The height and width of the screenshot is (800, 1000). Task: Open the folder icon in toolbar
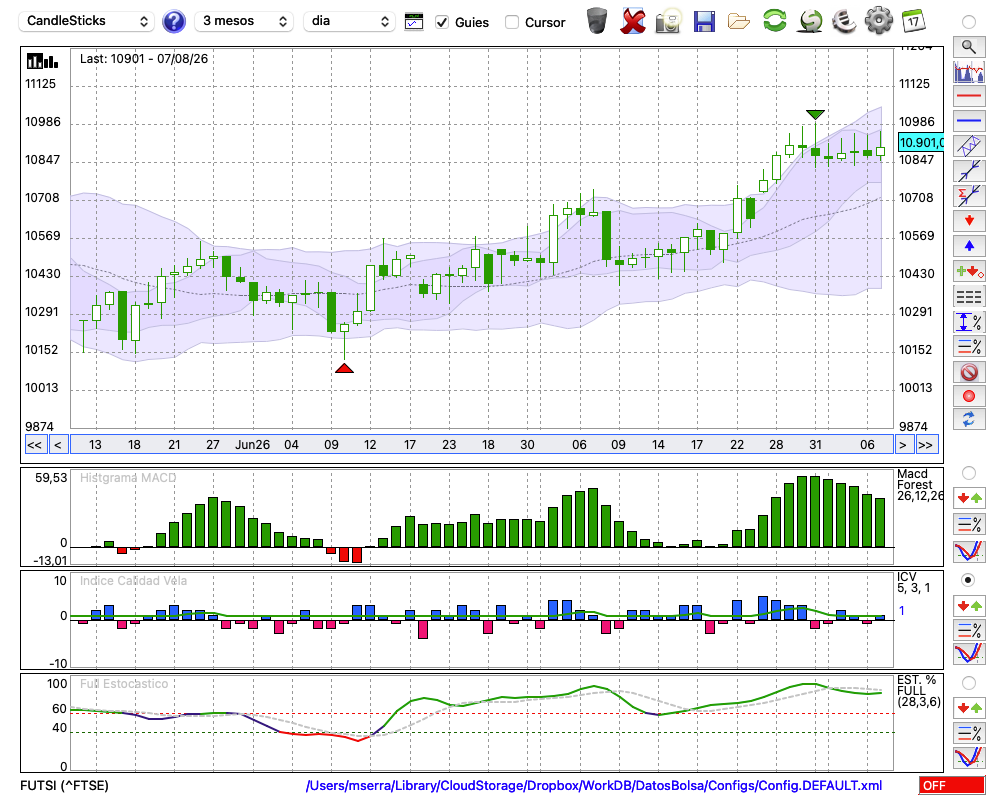[739, 22]
